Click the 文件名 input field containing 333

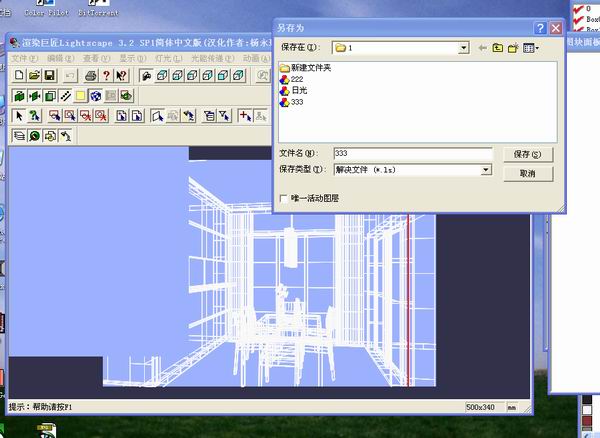coord(412,154)
